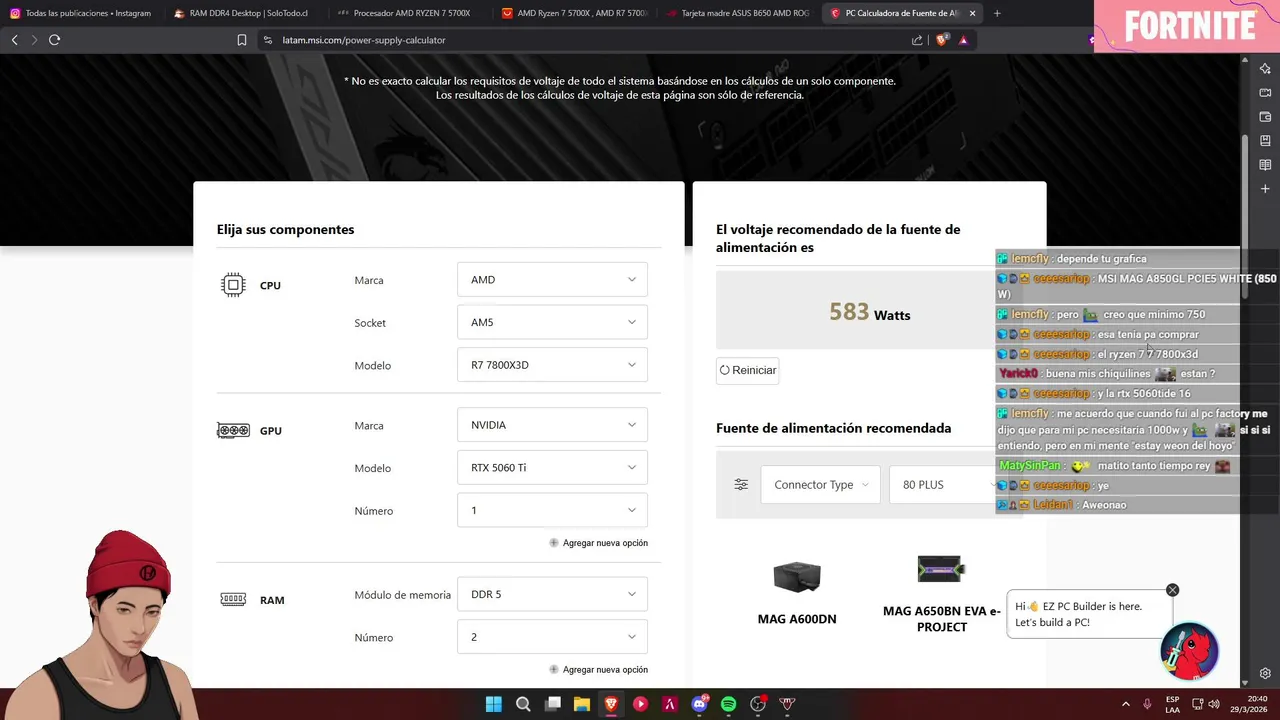Screen dimensions: 1280x720
Task: Open Task View on the taskbar
Action: 552,704
